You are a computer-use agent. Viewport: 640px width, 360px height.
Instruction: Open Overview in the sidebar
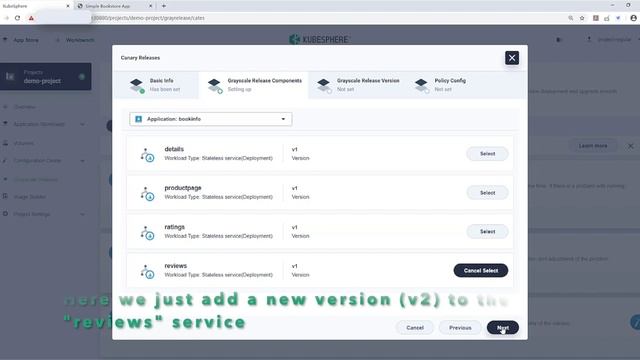point(24,107)
